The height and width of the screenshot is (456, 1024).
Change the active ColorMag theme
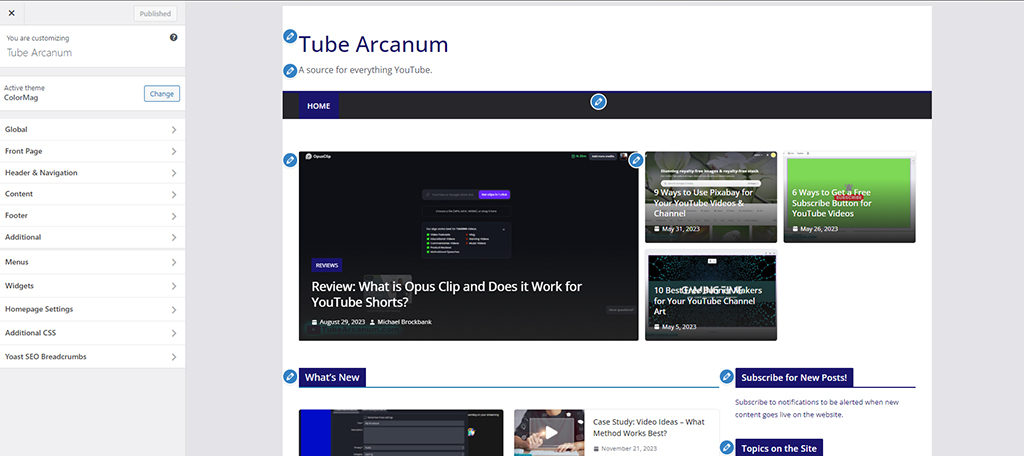pos(162,93)
